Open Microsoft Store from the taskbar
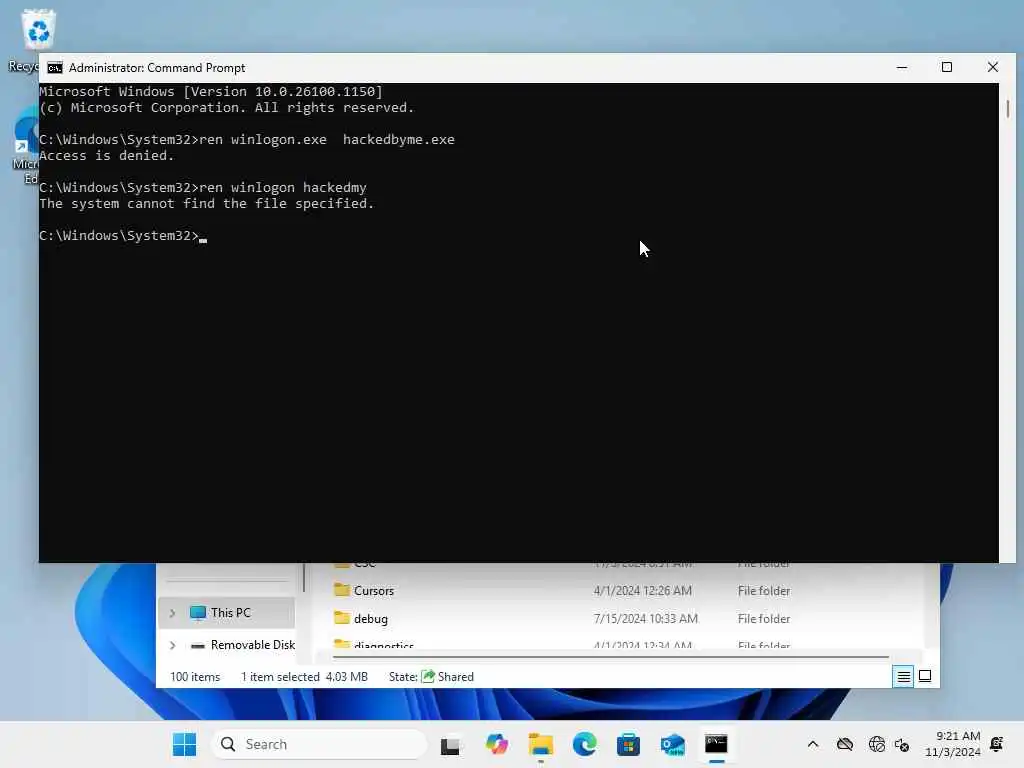The width and height of the screenshot is (1024, 768). 628,744
